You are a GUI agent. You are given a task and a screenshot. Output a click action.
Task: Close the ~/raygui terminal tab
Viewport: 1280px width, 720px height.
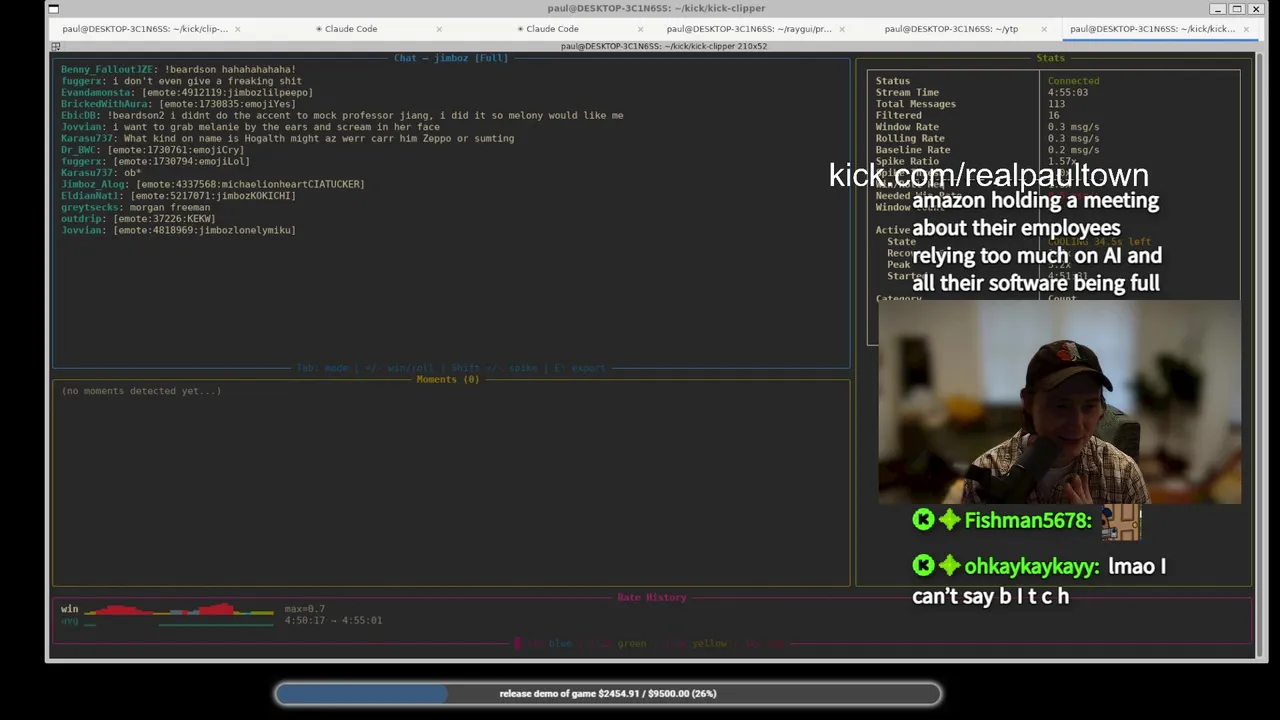point(842,29)
